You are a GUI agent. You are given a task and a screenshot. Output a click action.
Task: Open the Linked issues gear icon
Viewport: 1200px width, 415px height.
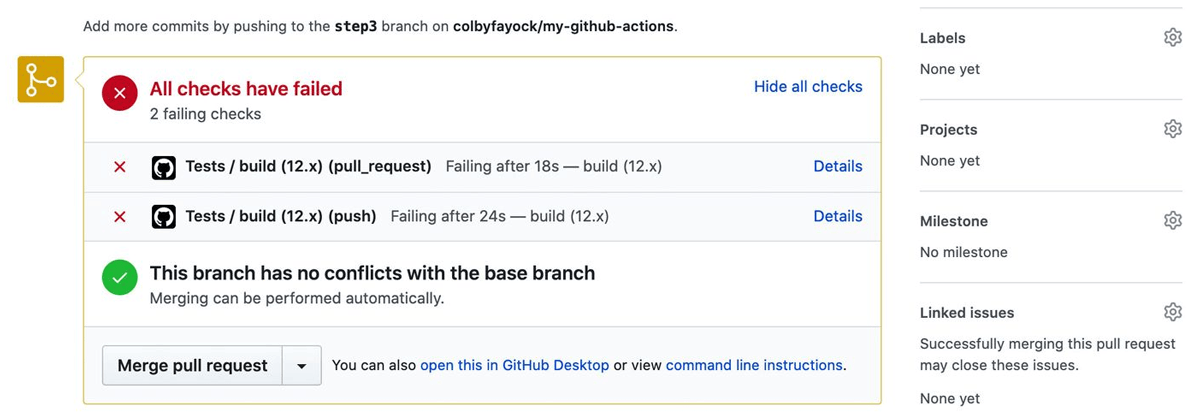tap(1172, 312)
